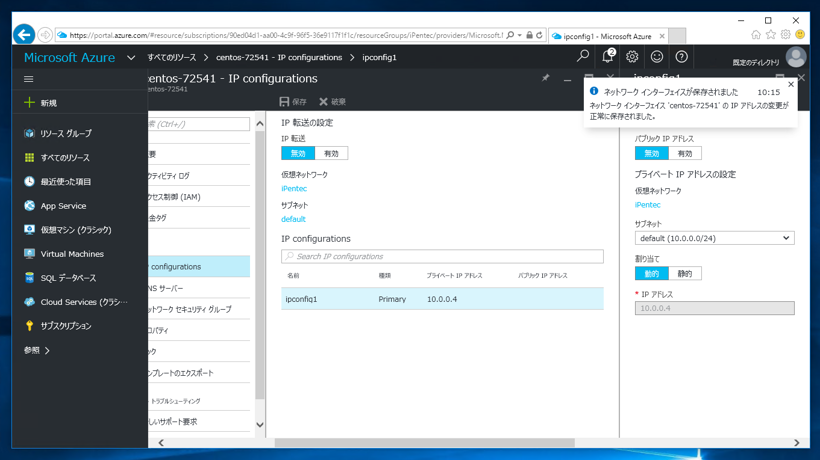Click the default subnet link
This screenshot has height=460, width=820.
click(293, 219)
